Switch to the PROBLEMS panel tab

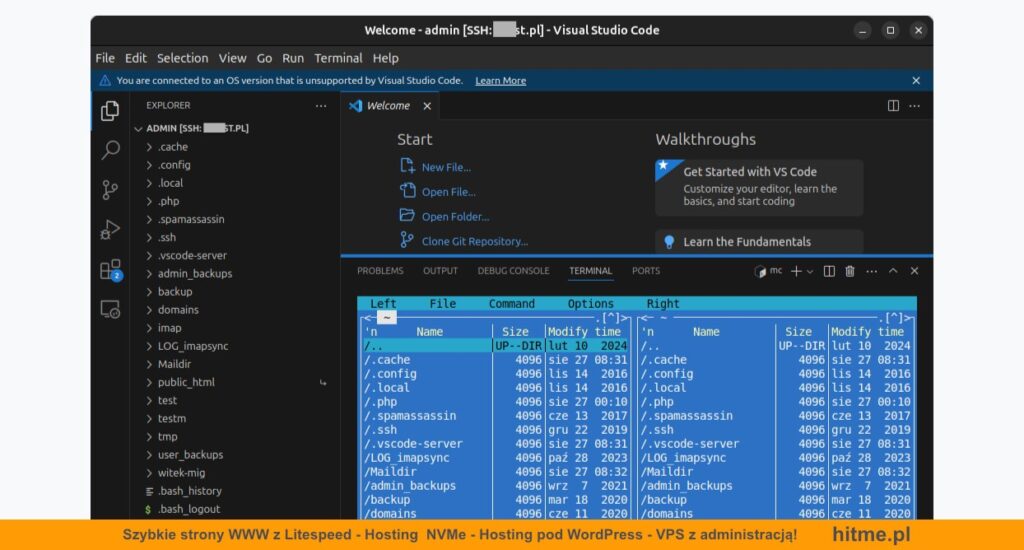(380, 270)
